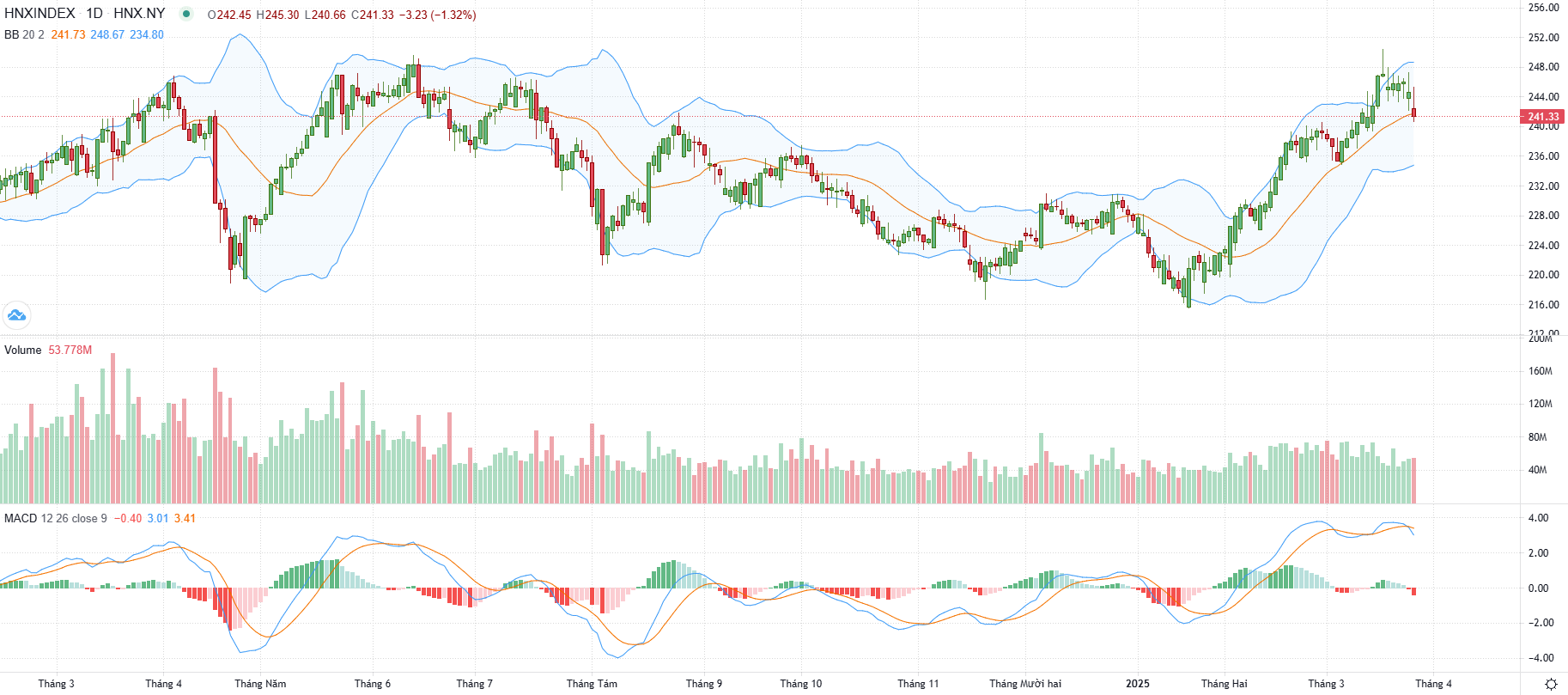The width and height of the screenshot is (1568, 695).
Task: Open chart settings gear icon
Action: coord(1551,684)
